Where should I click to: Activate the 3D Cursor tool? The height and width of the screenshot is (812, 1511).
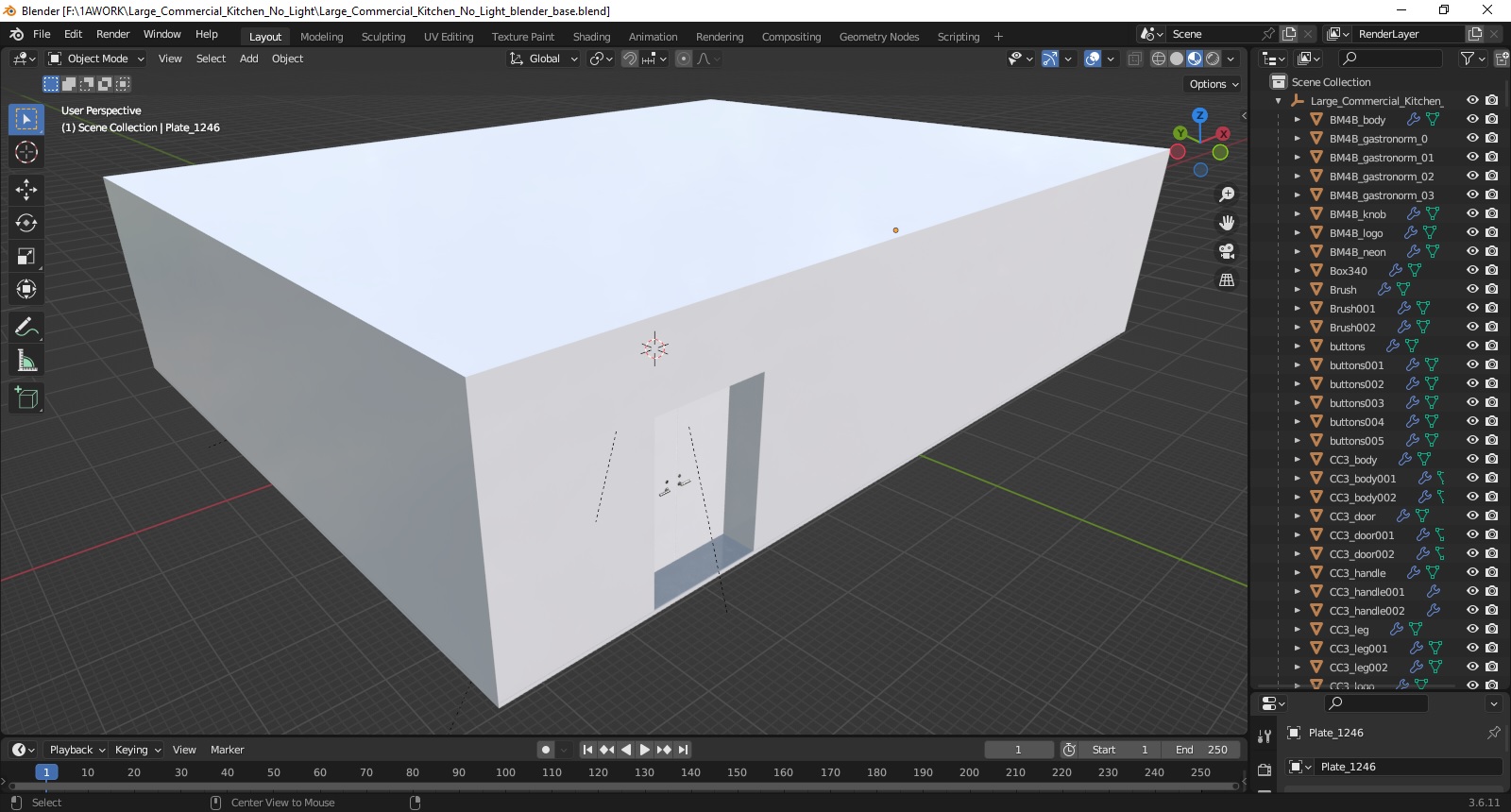point(26,152)
